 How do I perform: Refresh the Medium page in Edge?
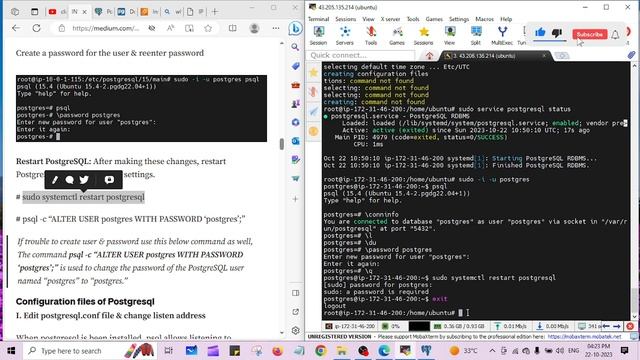(x=36, y=28)
